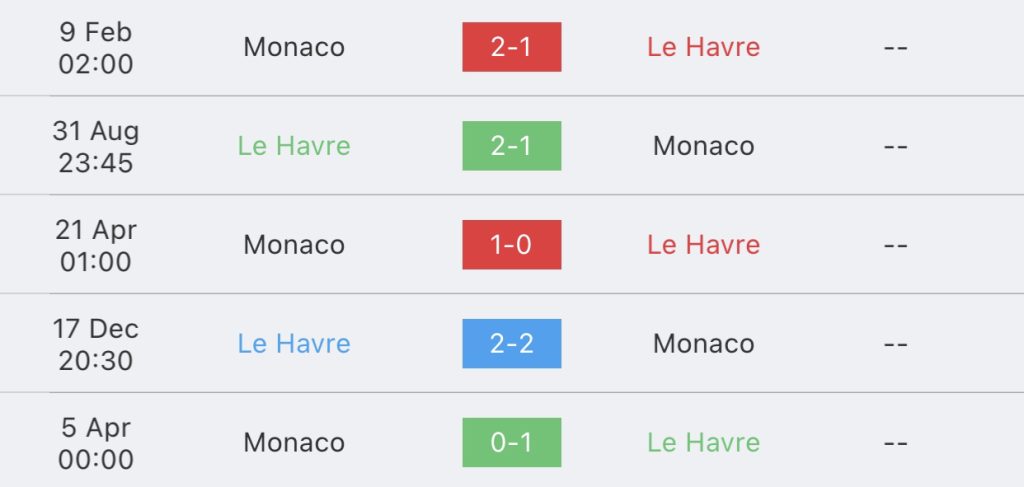The image size is (1024, 487).
Task: Select red Le Havre in 9 Feb match
Action: tap(703, 47)
